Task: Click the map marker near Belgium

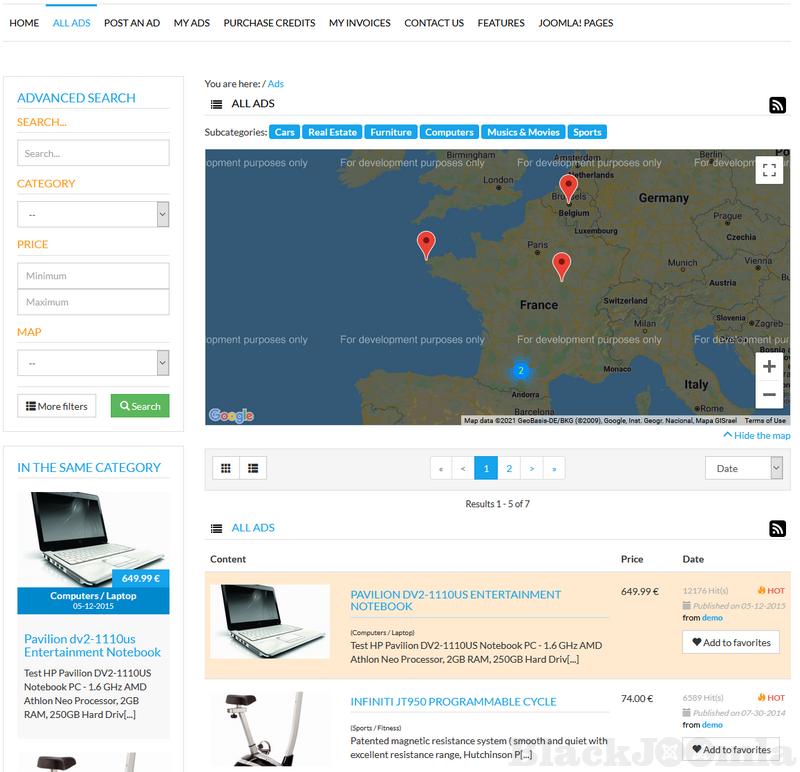Action: point(568,187)
